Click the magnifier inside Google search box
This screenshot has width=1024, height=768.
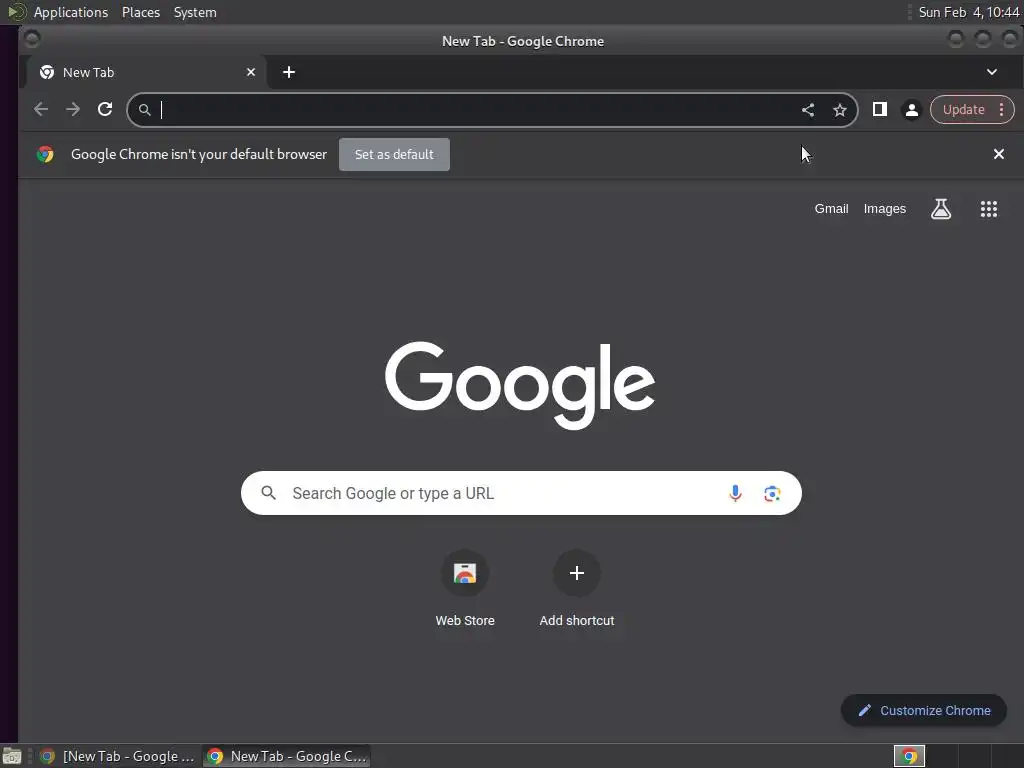coord(268,493)
